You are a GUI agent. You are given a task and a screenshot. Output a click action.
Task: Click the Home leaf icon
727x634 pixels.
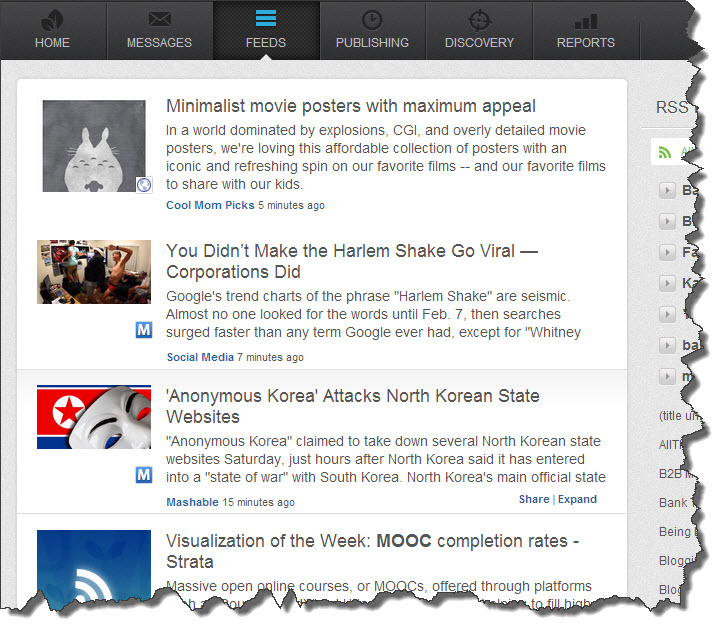(52, 20)
